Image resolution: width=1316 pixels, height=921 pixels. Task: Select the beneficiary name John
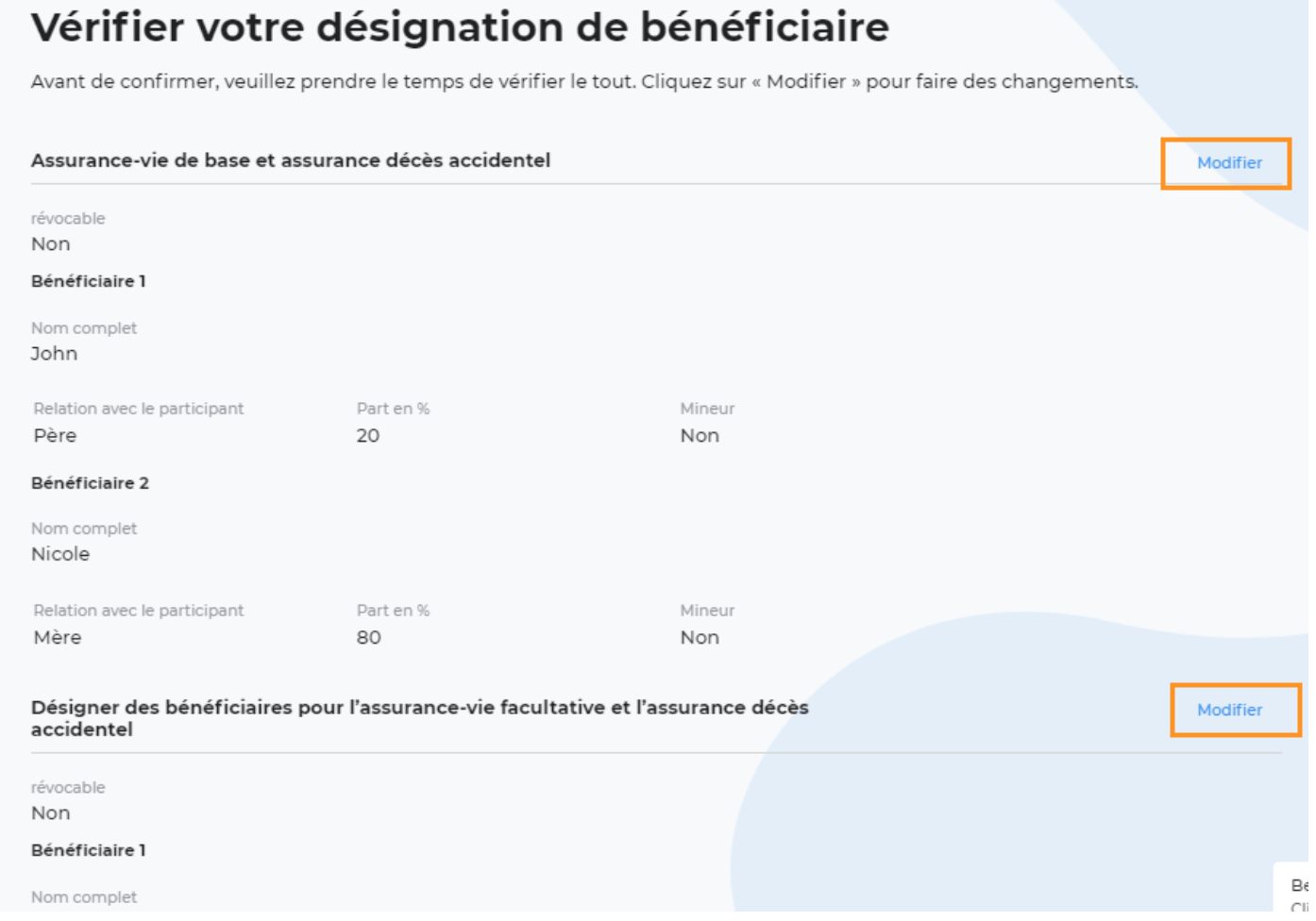point(54,355)
